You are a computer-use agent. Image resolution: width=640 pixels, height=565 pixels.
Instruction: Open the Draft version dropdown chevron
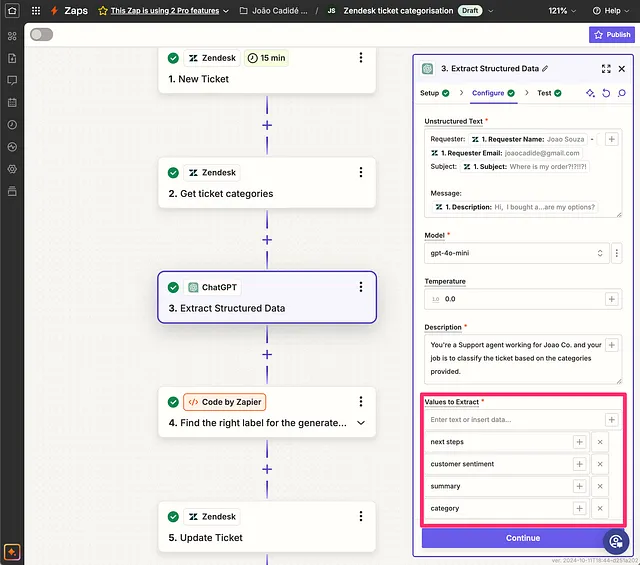click(x=491, y=11)
